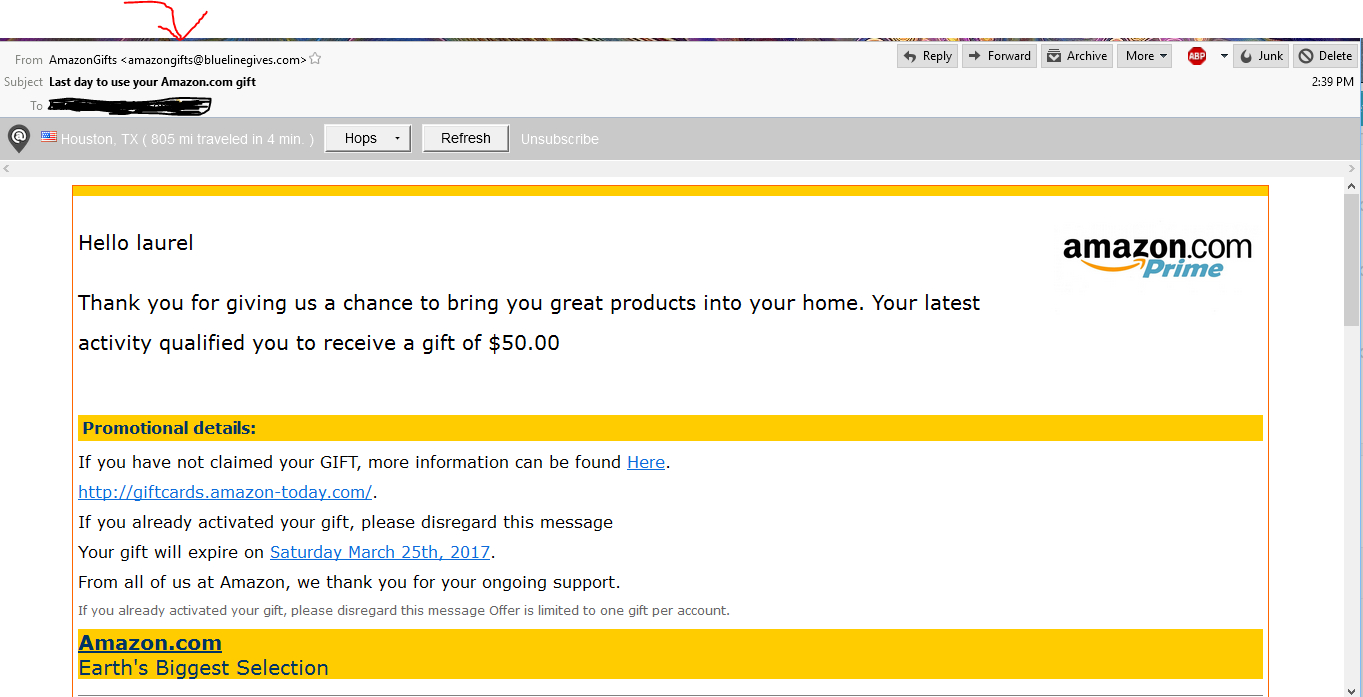Click the horizontal scroll left arrow
The width and height of the screenshot is (1363, 697).
(x=7, y=168)
